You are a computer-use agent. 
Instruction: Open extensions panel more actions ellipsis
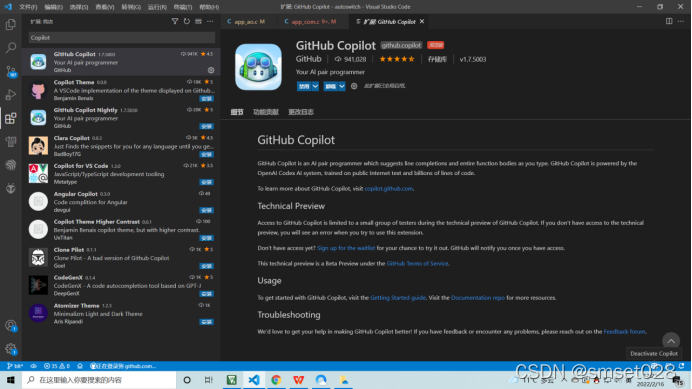pos(210,21)
